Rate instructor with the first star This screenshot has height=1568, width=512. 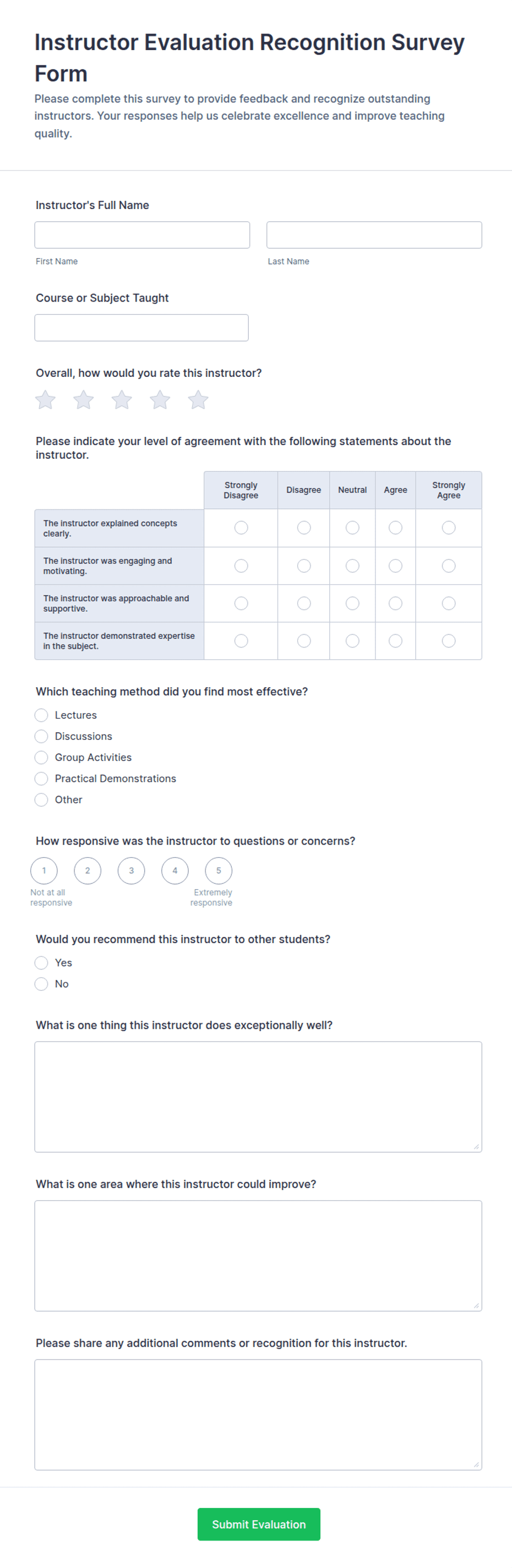coord(45,400)
